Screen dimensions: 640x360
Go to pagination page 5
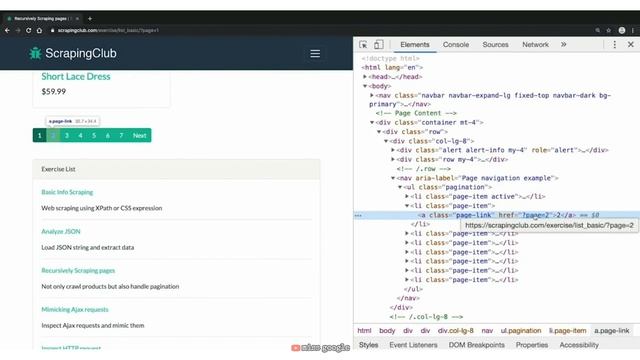point(94,136)
